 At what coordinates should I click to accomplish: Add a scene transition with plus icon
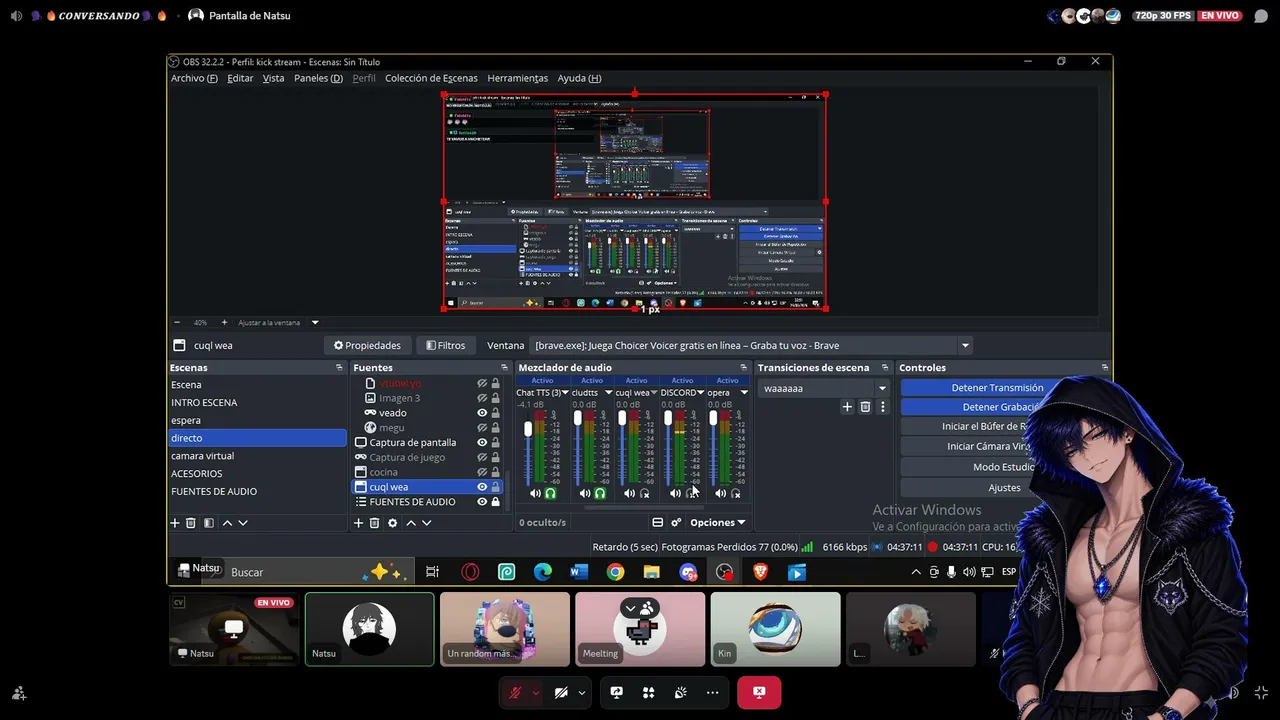point(848,407)
